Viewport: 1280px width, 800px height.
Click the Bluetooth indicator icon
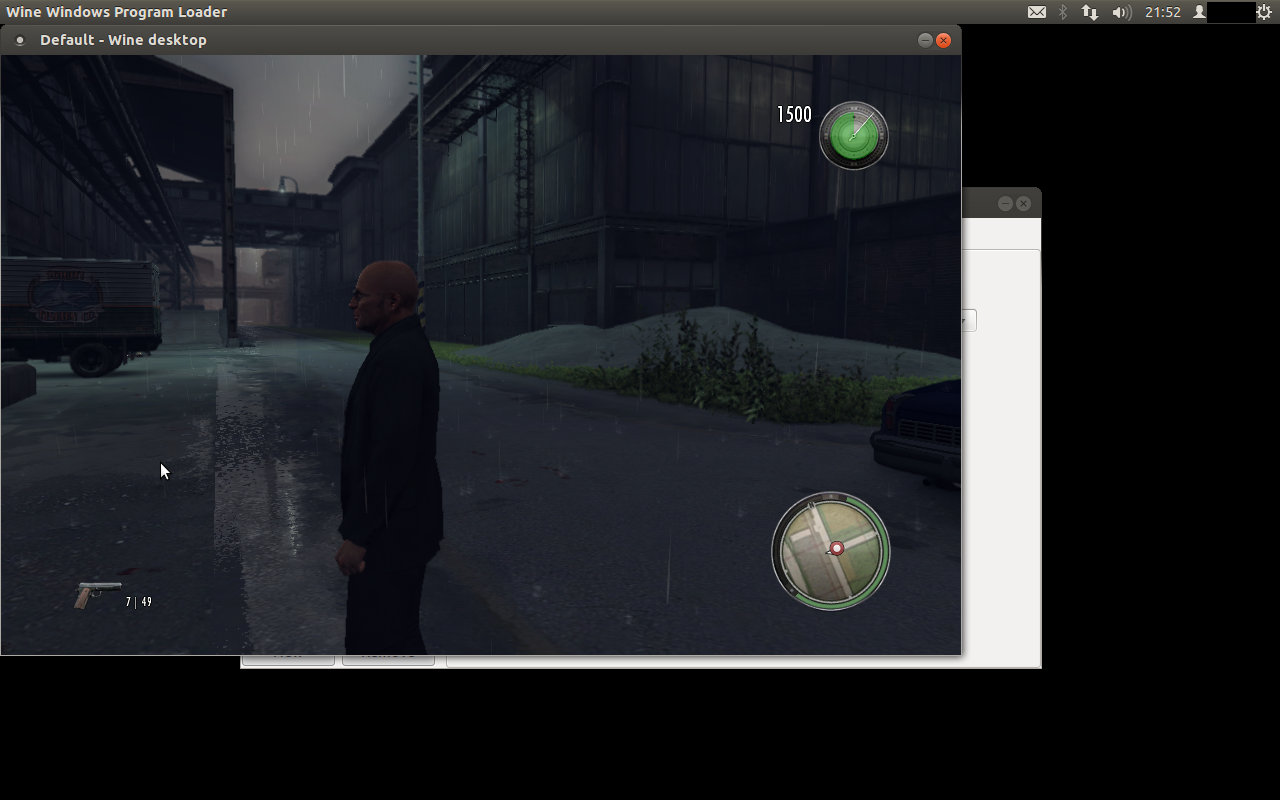(1063, 12)
